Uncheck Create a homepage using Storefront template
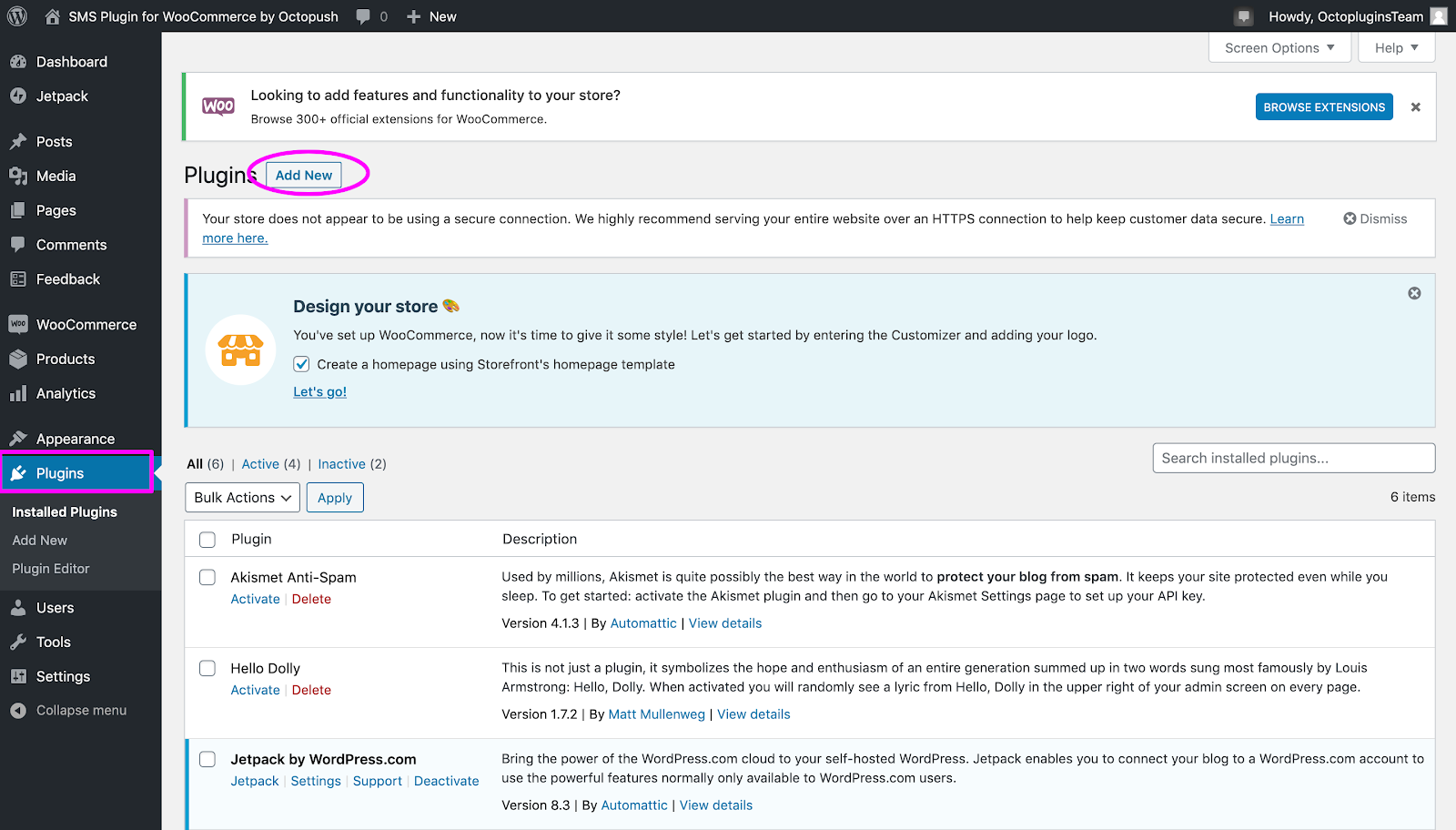The image size is (1456, 830). pyautogui.click(x=301, y=364)
